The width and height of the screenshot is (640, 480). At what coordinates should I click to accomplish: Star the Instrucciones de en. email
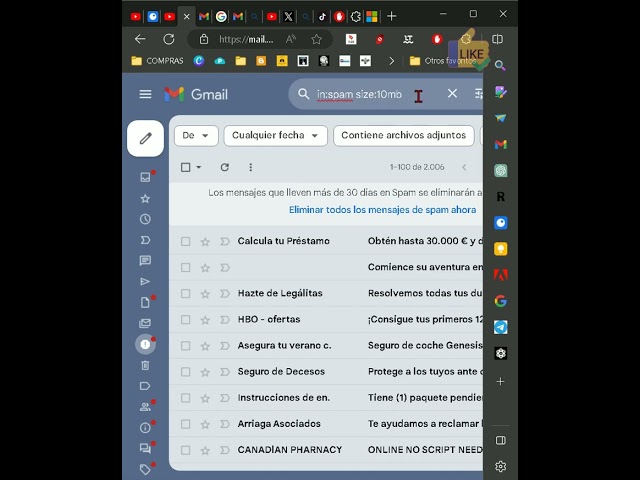[205, 398]
